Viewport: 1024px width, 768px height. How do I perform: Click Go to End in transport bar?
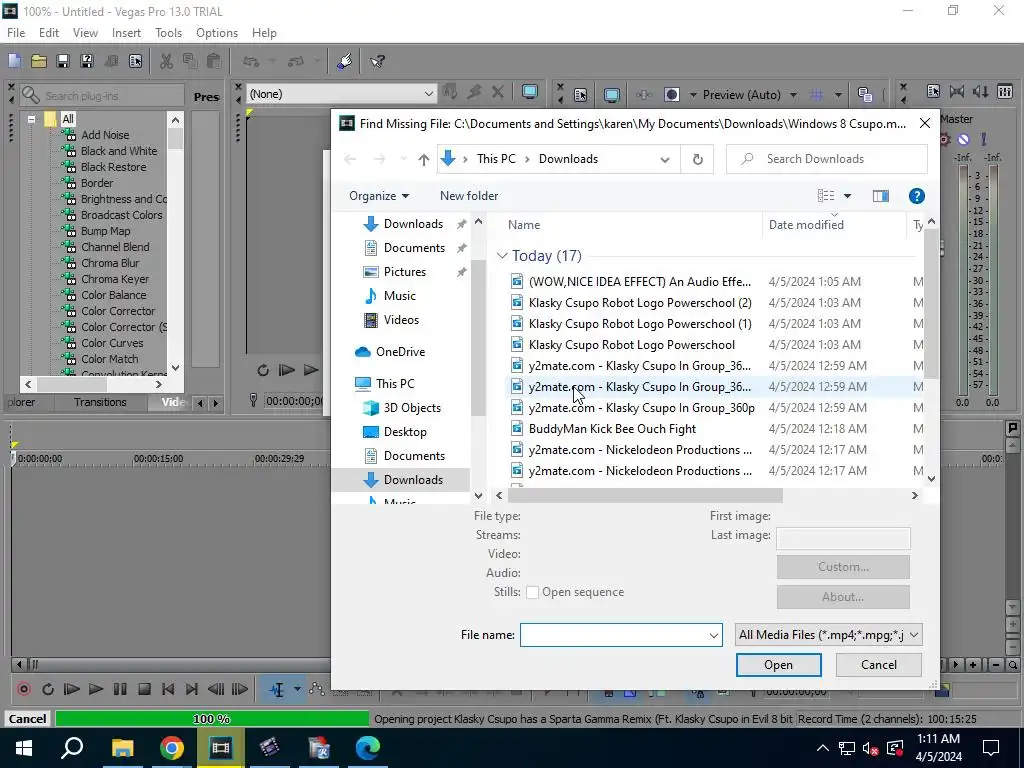coord(191,689)
